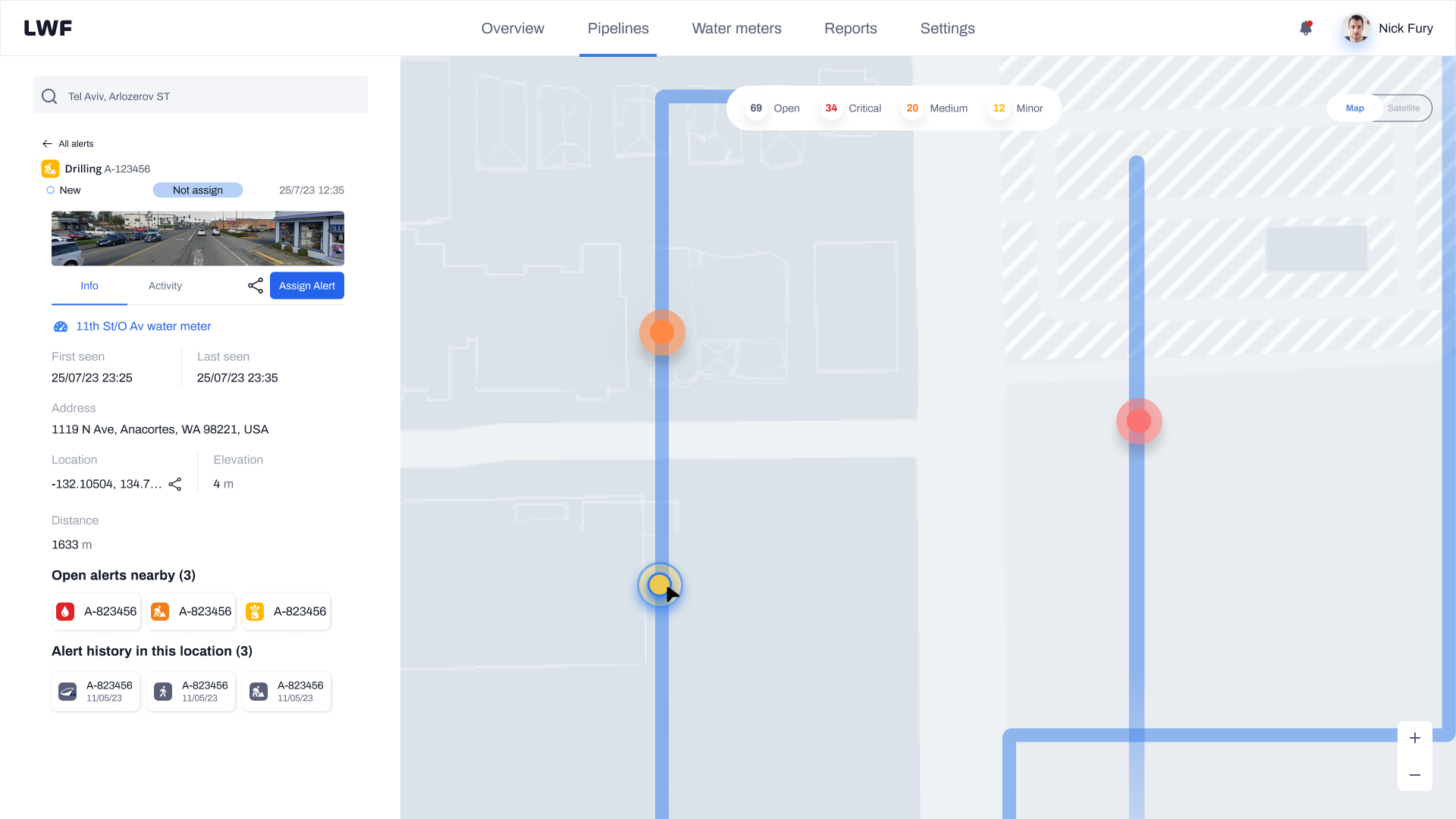This screenshot has height=819, width=1456.
Task: Open the Overview tab
Action: (x=513, y=28)
